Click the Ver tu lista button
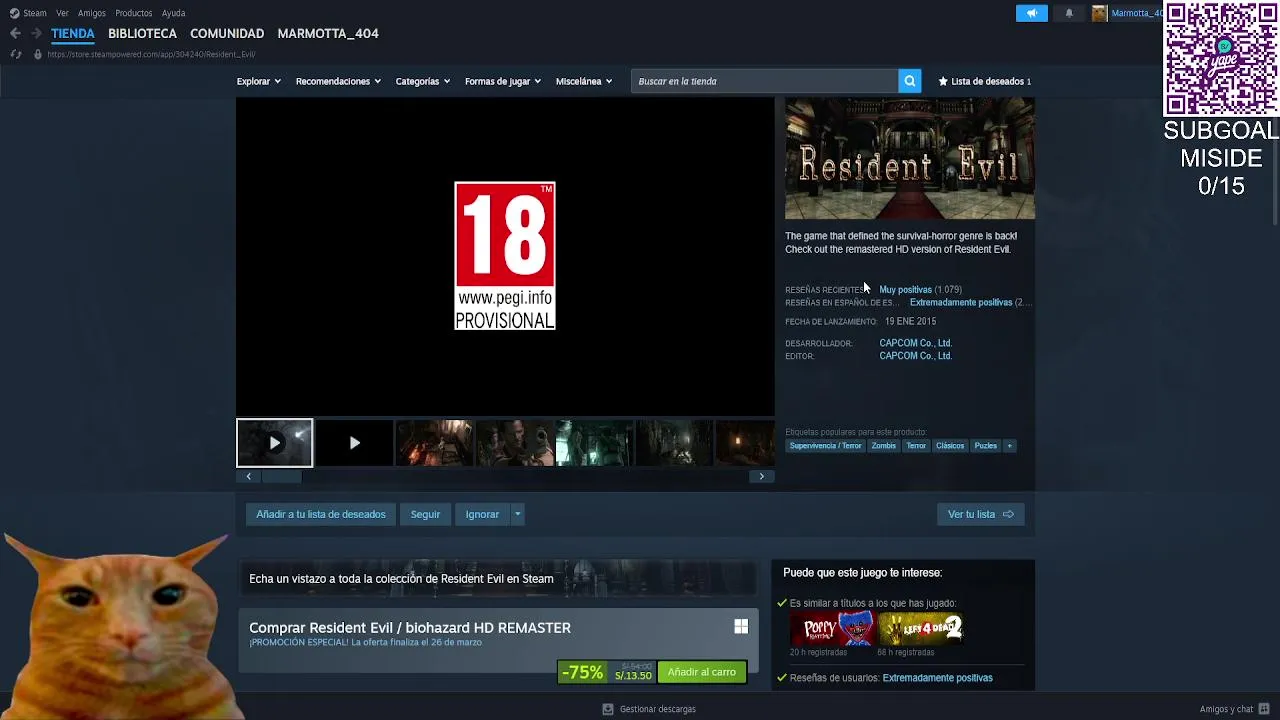 click(980, 514)
